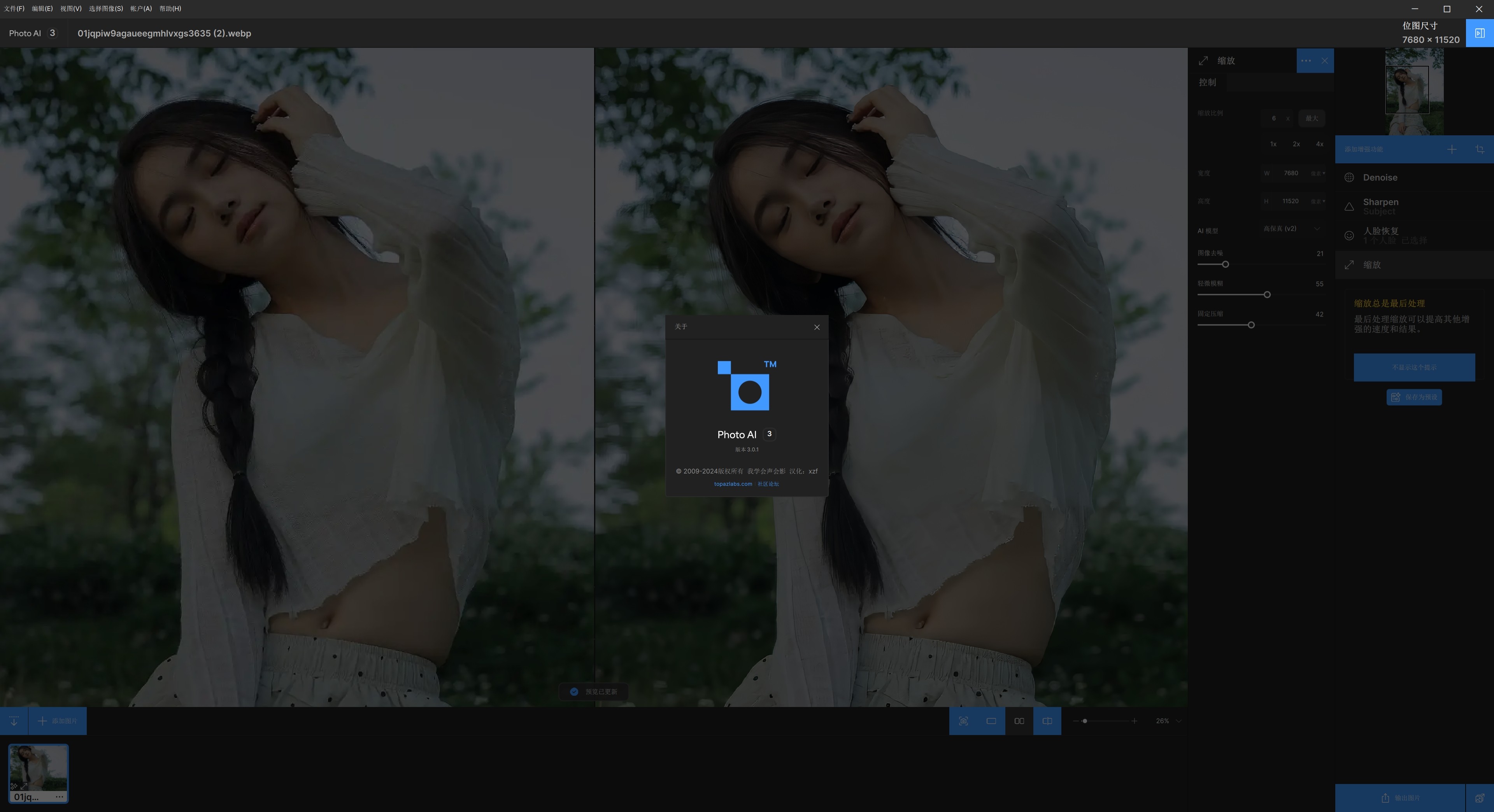Toggle the right sidebar panel icon
This screenshot has width=1494, height=812.
pos(1480,33)
